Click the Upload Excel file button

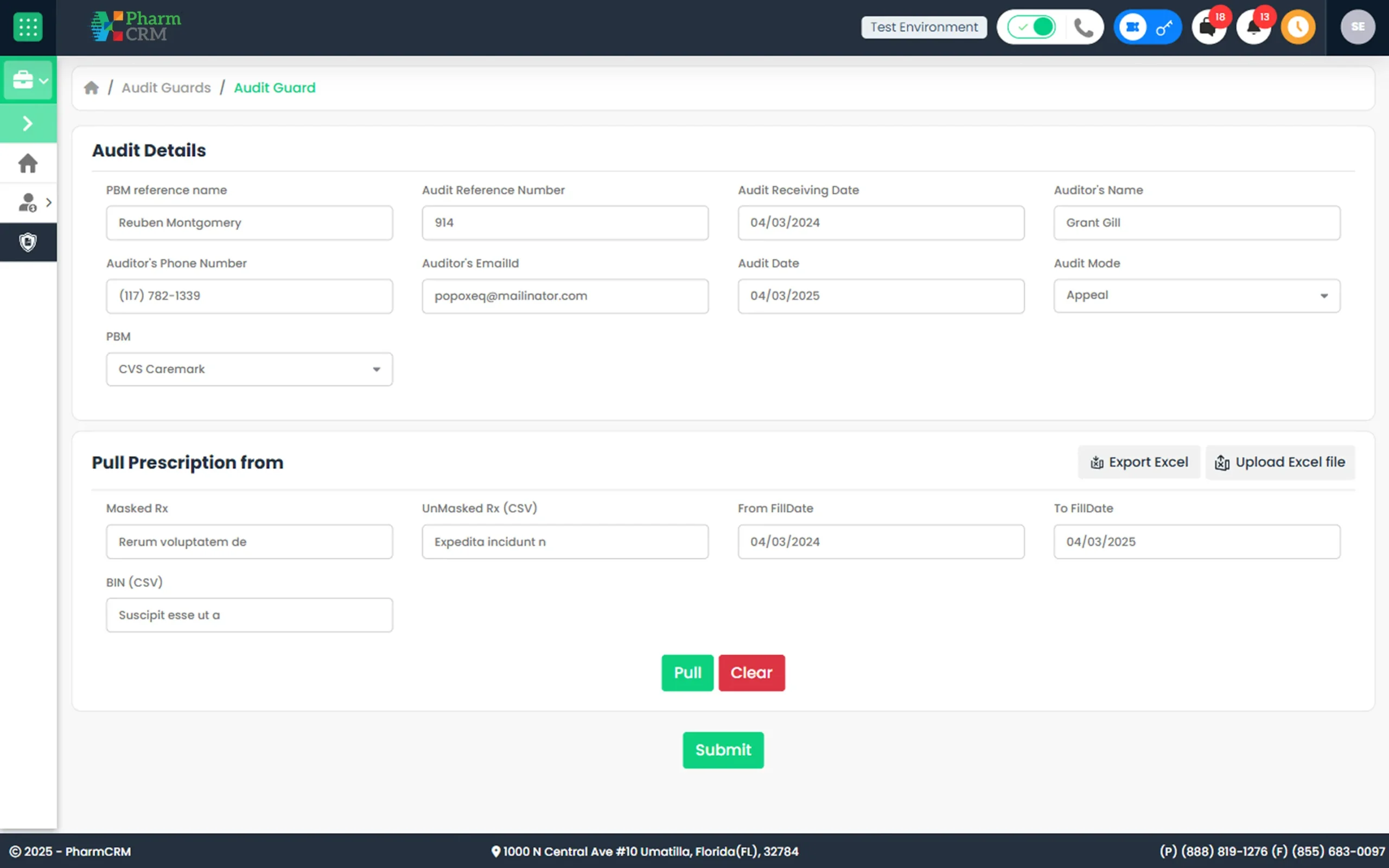coord(1280,462)
